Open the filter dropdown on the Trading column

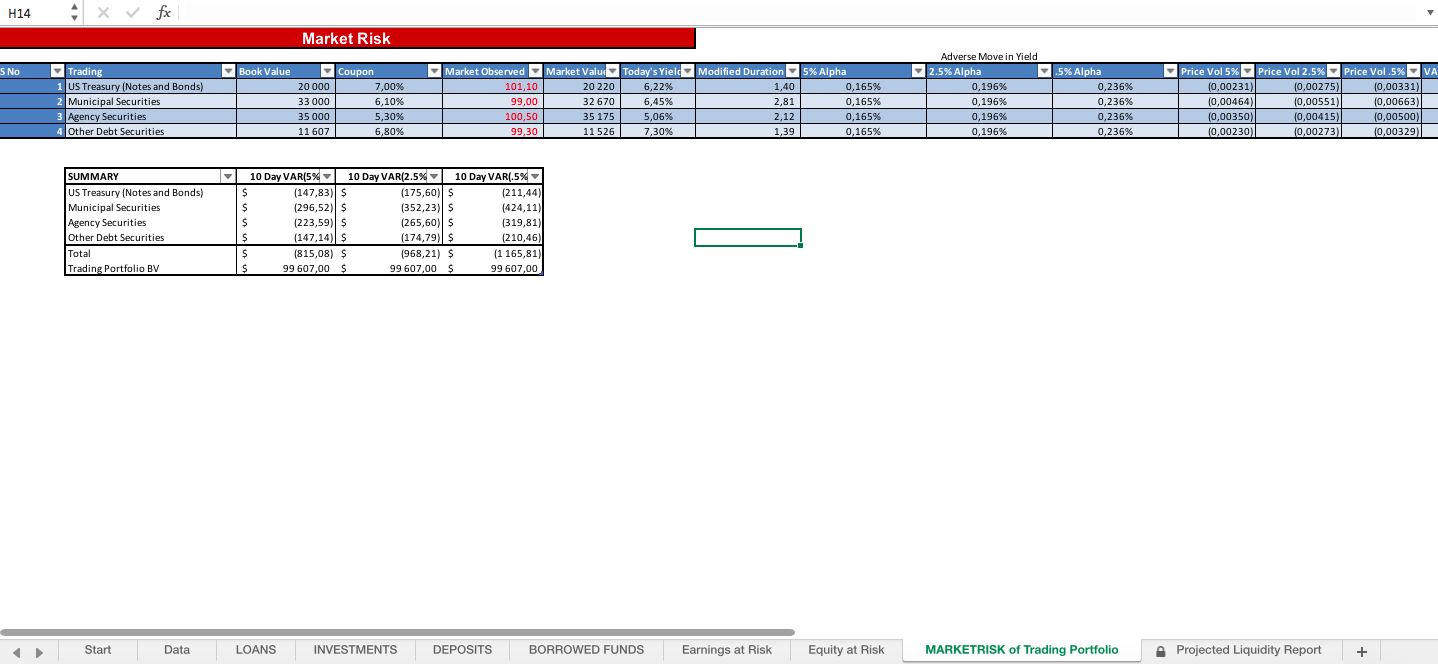229,70
